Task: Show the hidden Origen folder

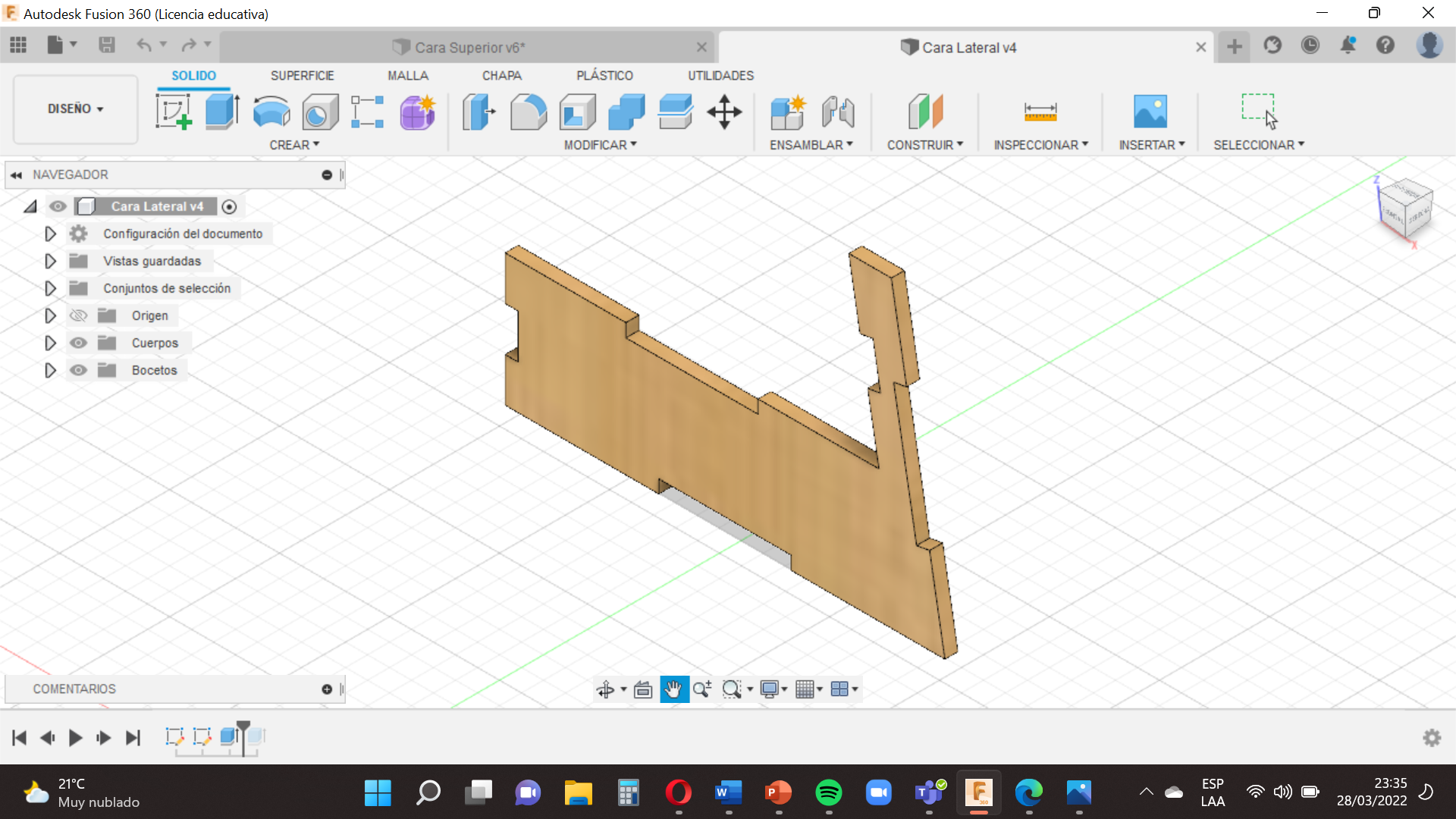Action: (79, 315)
